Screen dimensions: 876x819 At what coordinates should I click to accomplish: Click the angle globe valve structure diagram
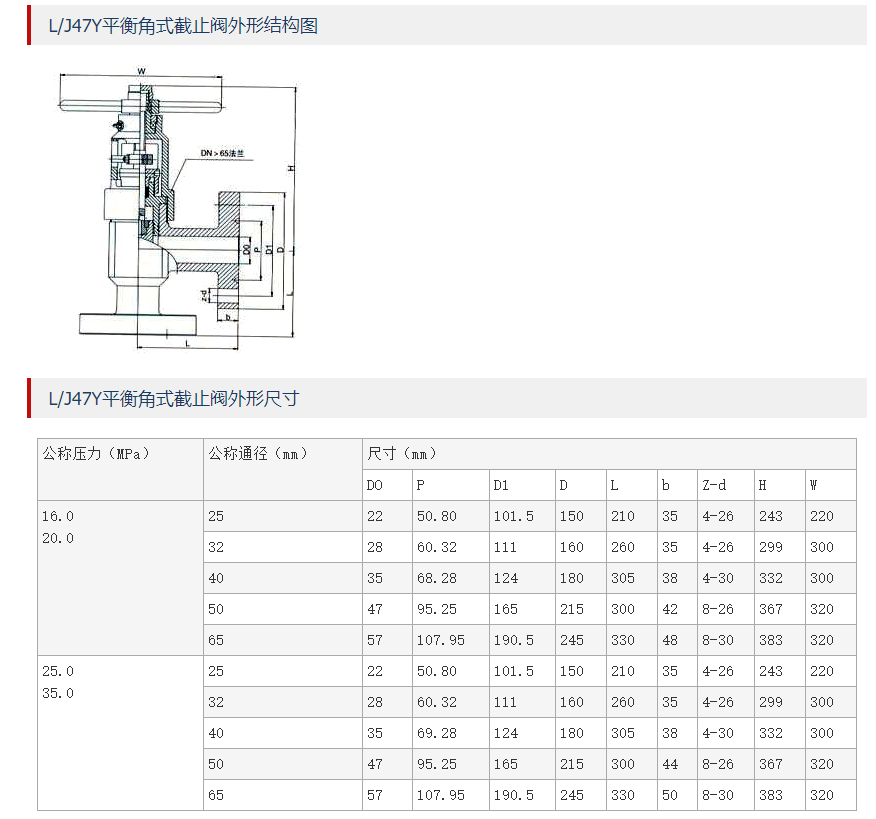[x=178, y=209]
